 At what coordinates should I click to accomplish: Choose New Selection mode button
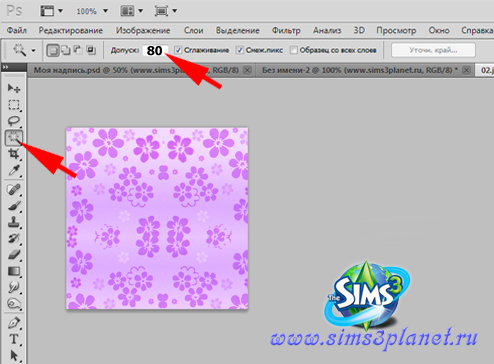click(53, 50)
